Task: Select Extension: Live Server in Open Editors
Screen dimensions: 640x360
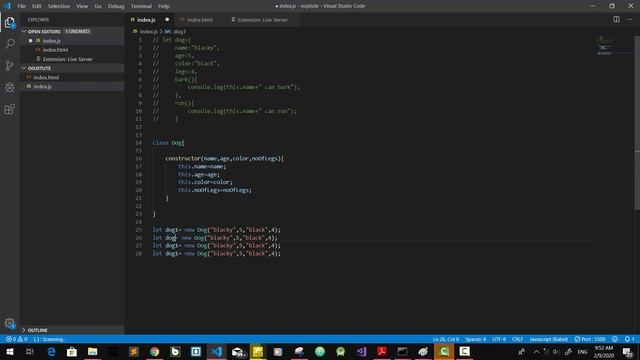Action: [x=68, y=59]
